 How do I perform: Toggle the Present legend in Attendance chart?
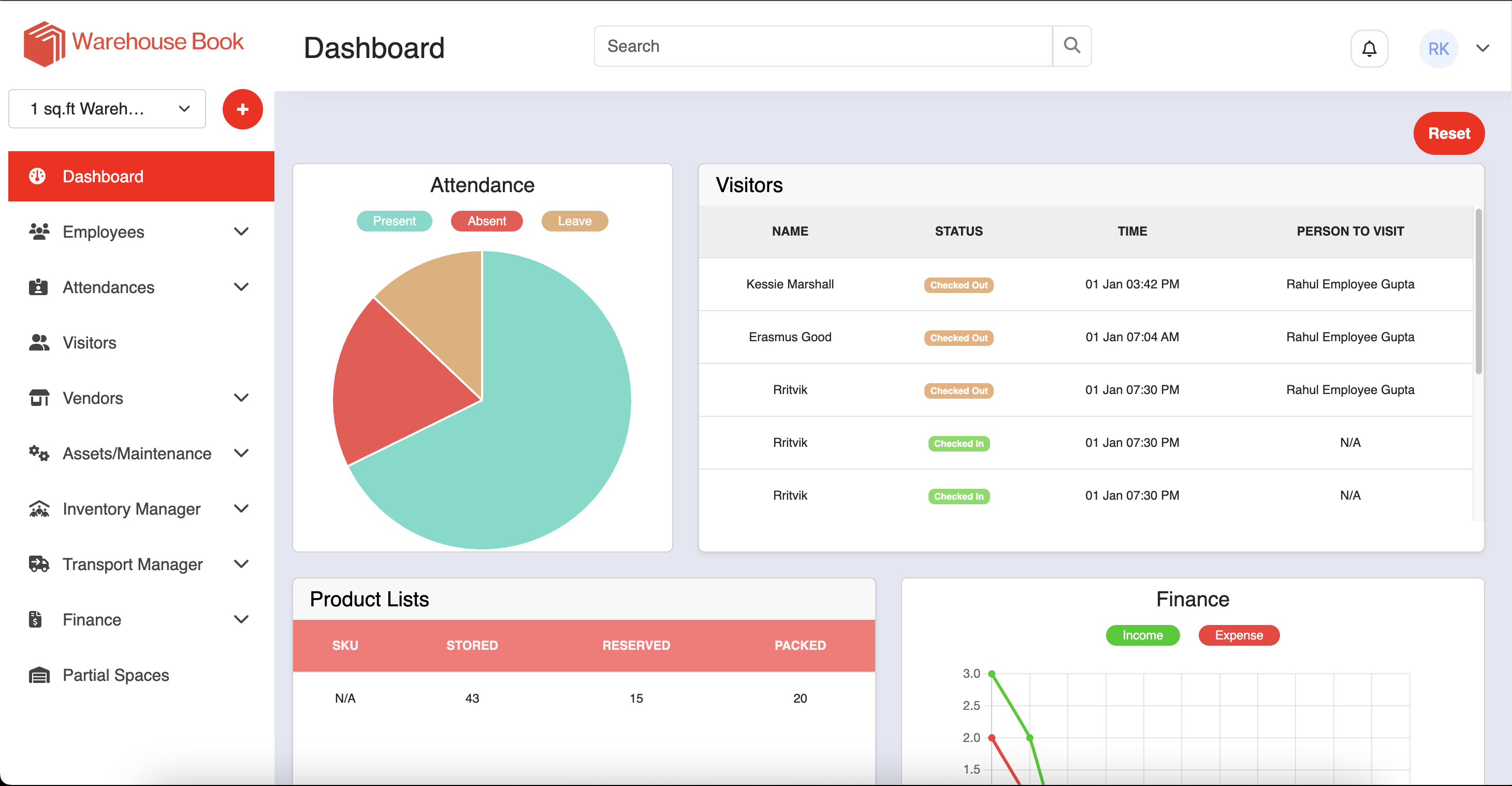(x=394, y=221)
